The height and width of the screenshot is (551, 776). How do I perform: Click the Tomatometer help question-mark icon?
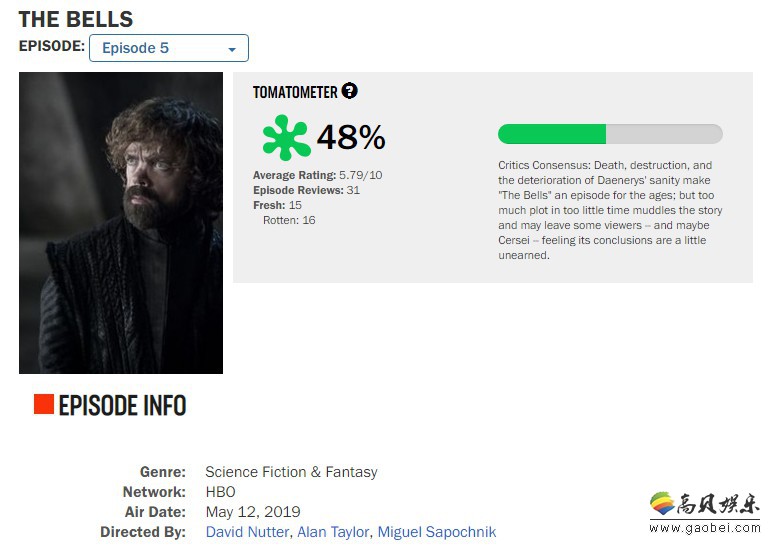349,91
